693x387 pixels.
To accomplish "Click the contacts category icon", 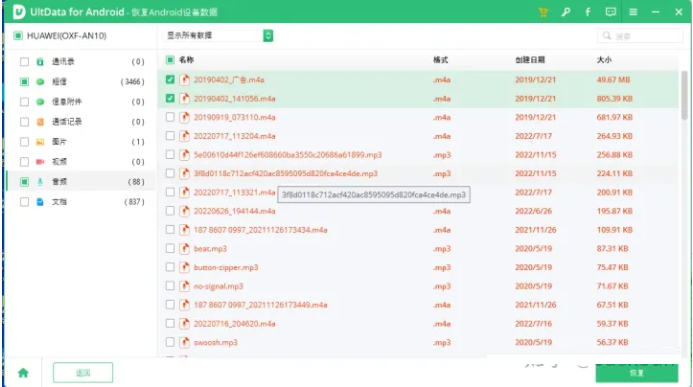I will point(40,62).
